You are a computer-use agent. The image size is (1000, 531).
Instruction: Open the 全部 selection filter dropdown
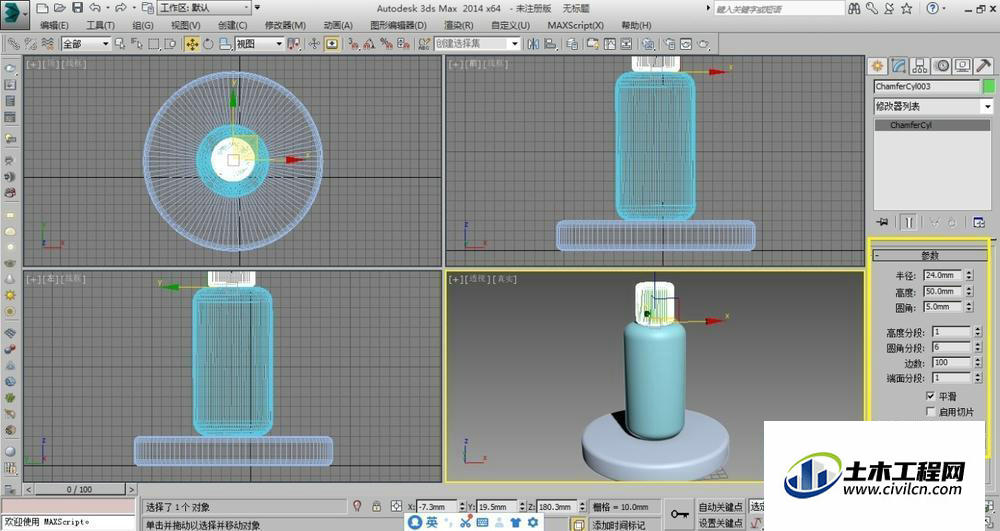(x=85, y=44)
